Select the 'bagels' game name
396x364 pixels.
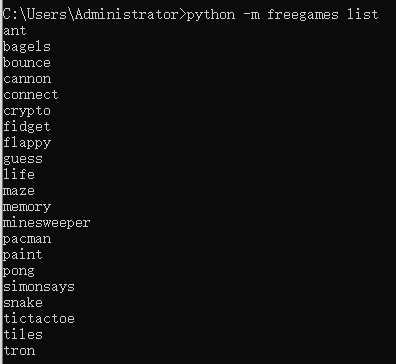click(x=27, y=47)
